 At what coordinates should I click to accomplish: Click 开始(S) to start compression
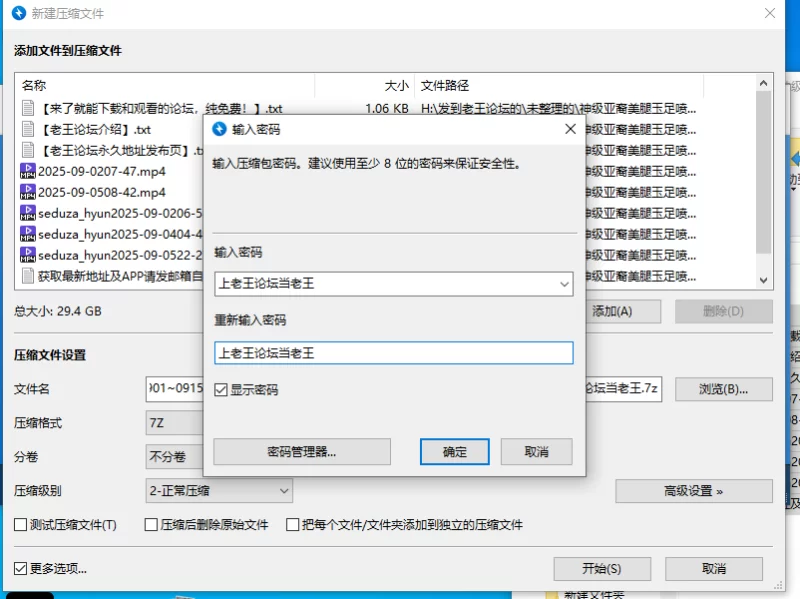(601, 568)
